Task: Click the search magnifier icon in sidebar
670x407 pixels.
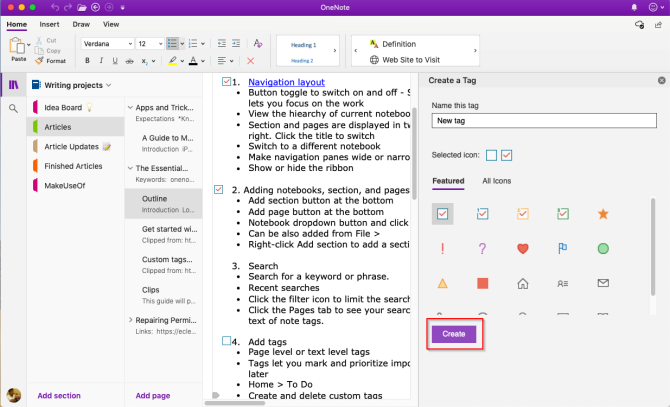Action: tap(14, 108)
